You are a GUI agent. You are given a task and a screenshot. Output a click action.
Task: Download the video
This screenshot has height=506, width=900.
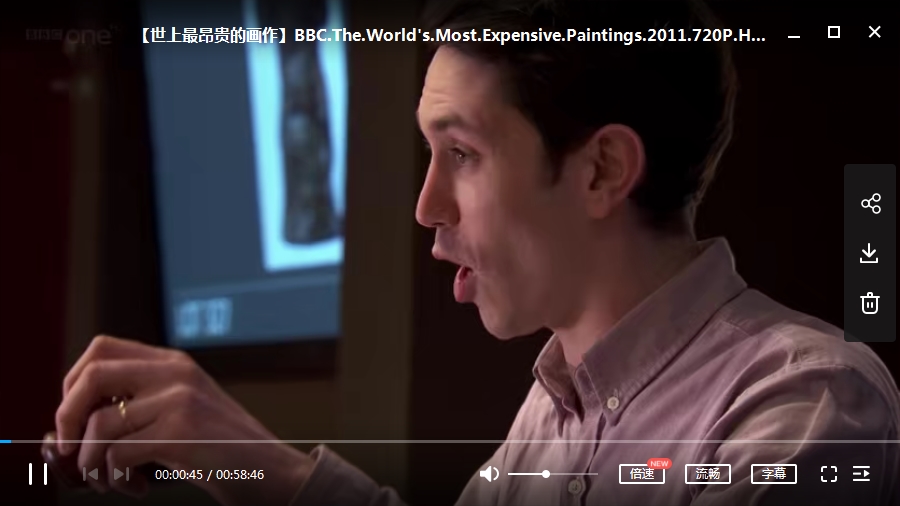[870, 253]
